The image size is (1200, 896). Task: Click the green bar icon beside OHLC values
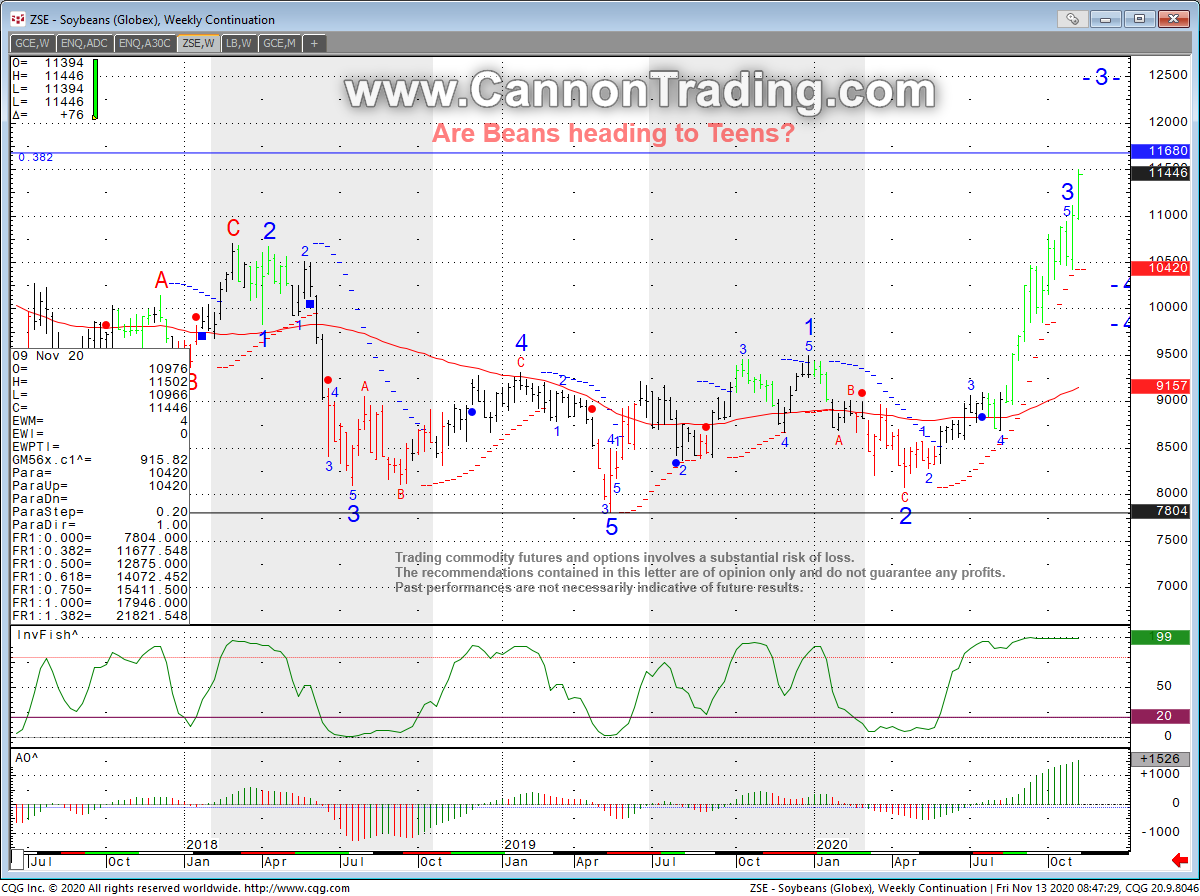click(x=95, y=88)
